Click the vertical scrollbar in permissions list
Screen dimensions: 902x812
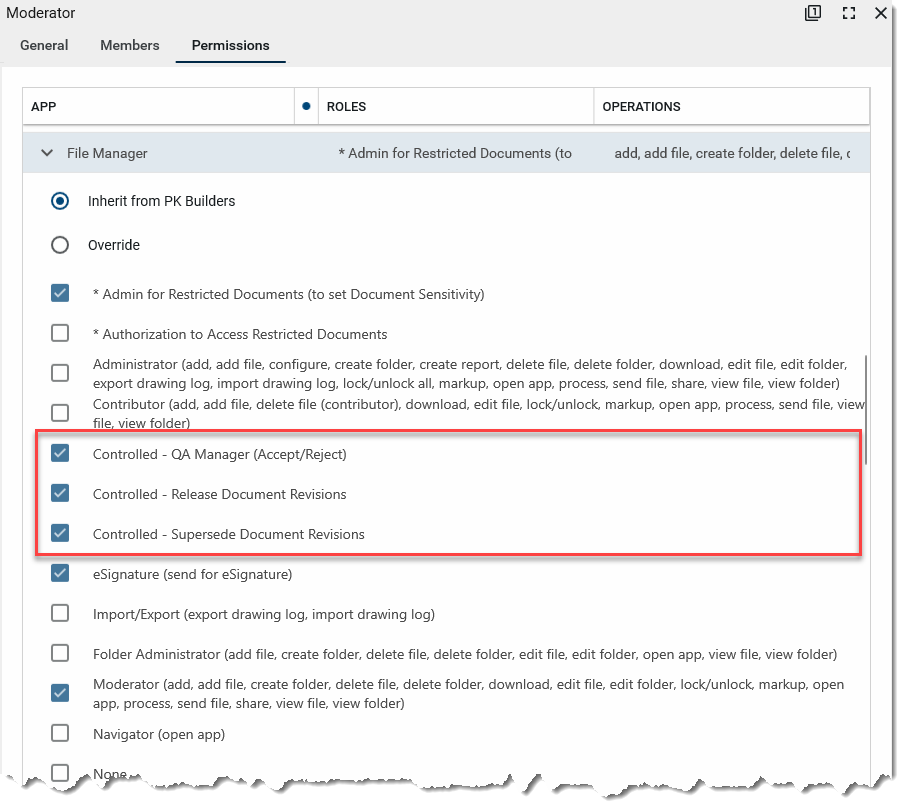[866, 410]
